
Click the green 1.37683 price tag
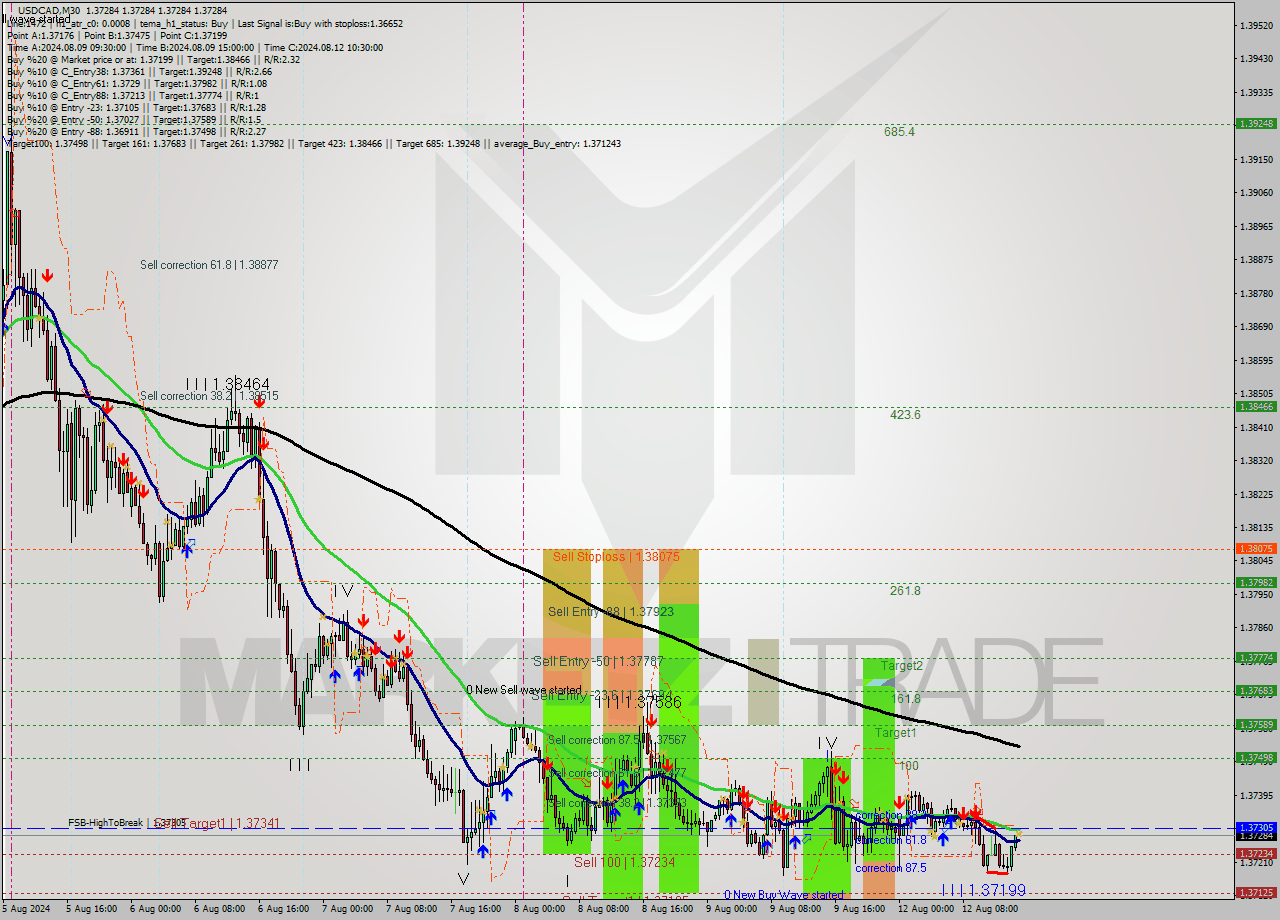pos(1255,691)
